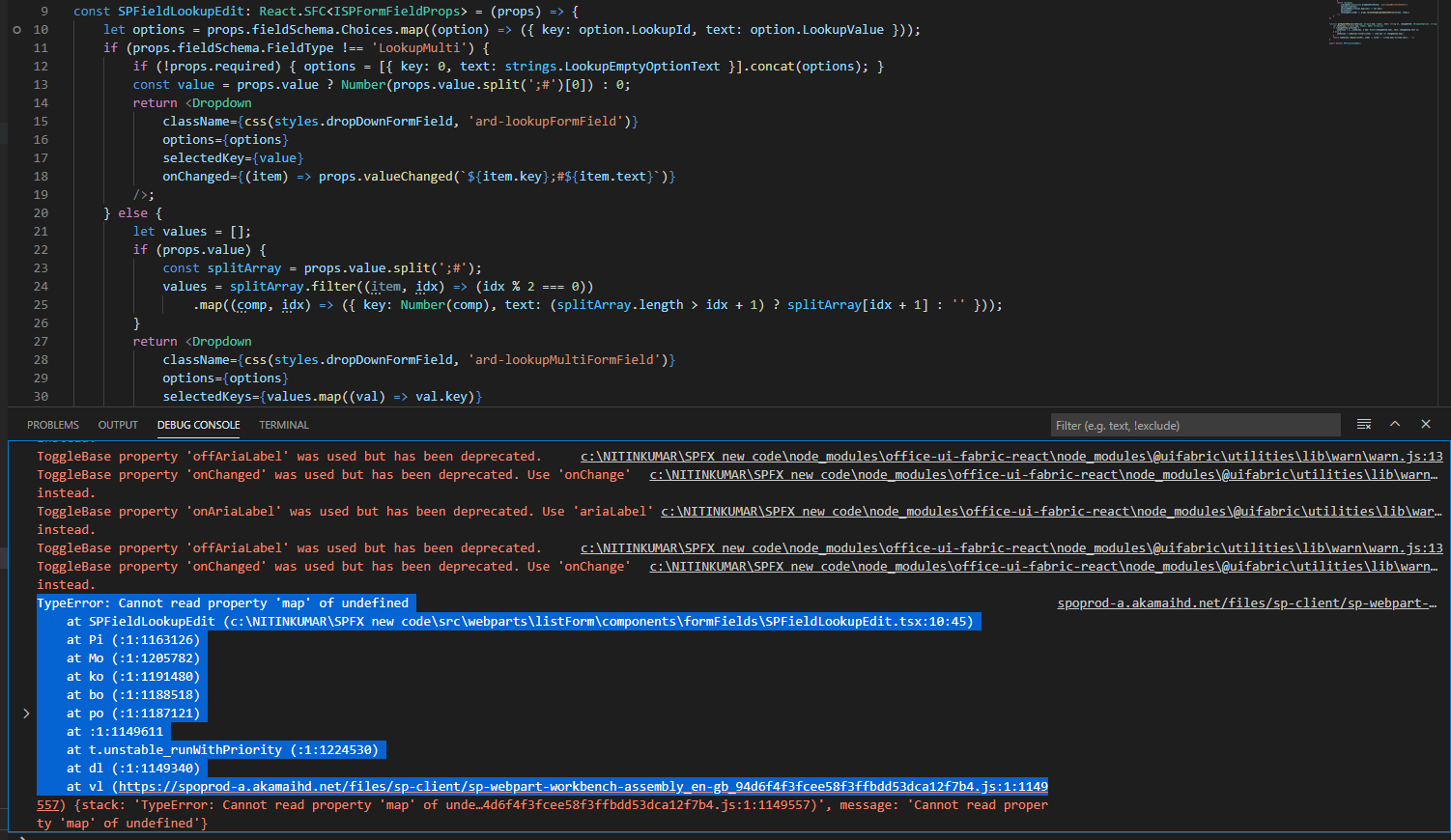Switch to the PROBLEMS tab
The image size is (1451, 840).
click(x=52, y=425)
